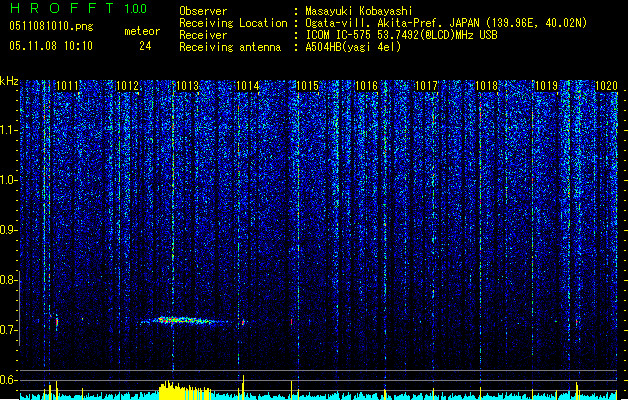The width and height of the screenshot is (629, 400).
Task: Click the 1011 time marker
Action: pyautogui.click(x=67, y=86)
